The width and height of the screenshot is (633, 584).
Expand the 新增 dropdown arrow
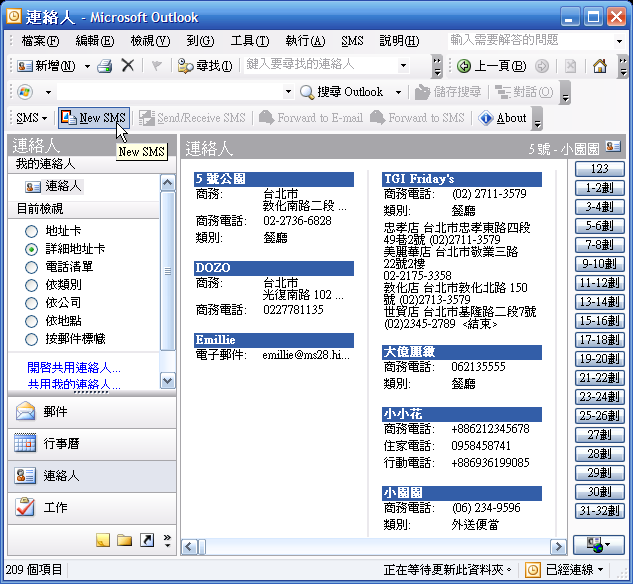click(87, 66)
